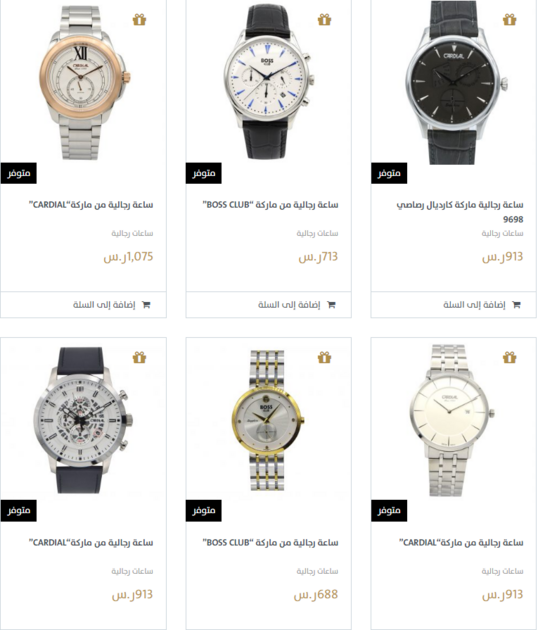Open category link under the 913 skeleton watch

[132, 571]
